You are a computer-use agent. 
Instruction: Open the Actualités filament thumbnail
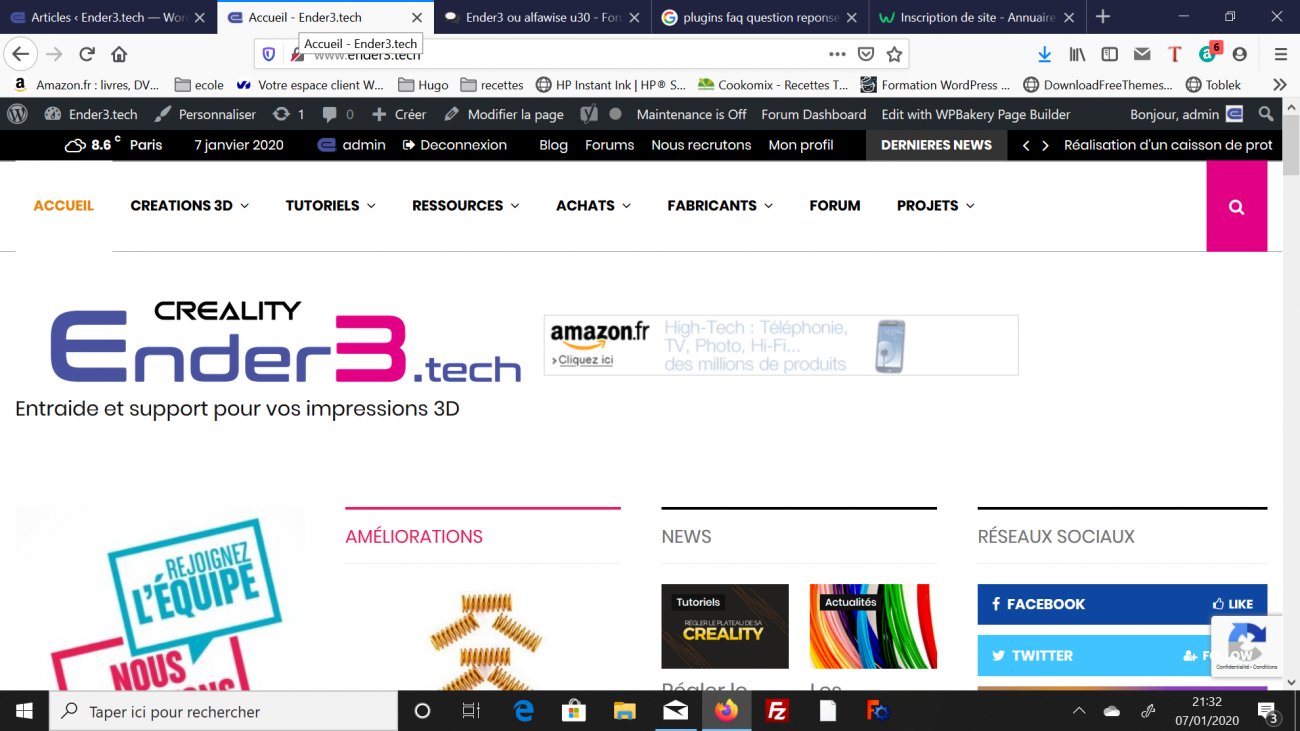(873, 626)
